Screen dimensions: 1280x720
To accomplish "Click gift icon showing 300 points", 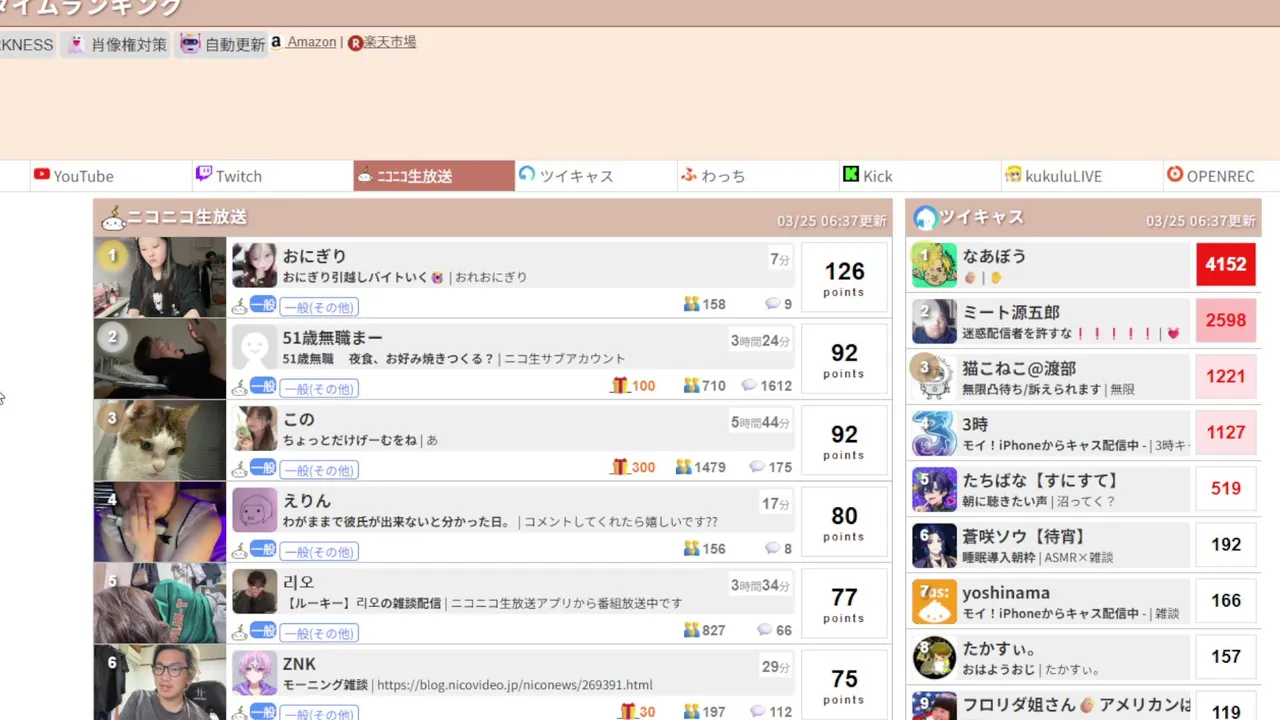I will tap(619, 466).
